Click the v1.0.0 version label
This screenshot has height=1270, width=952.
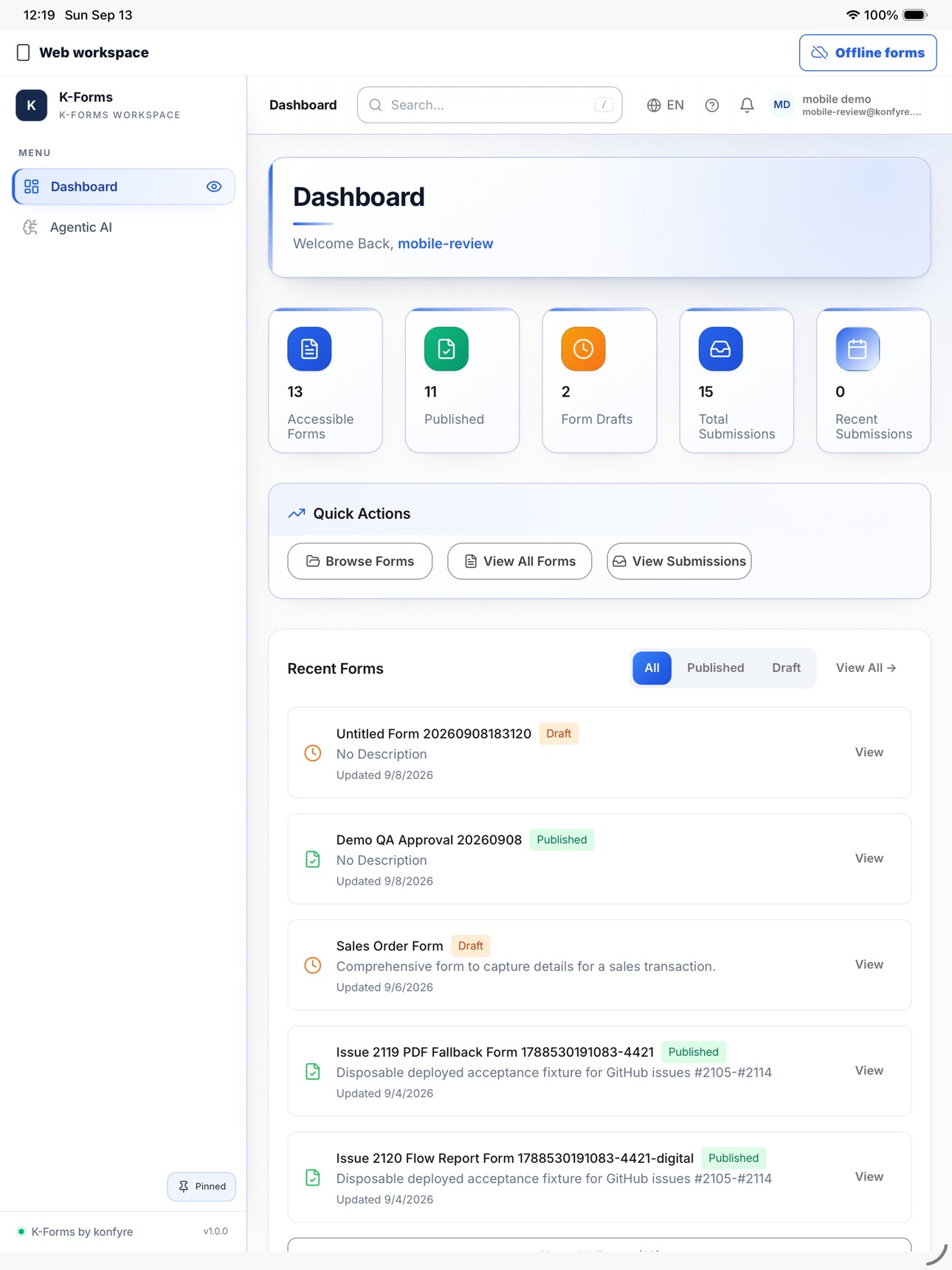[215, 1232]
